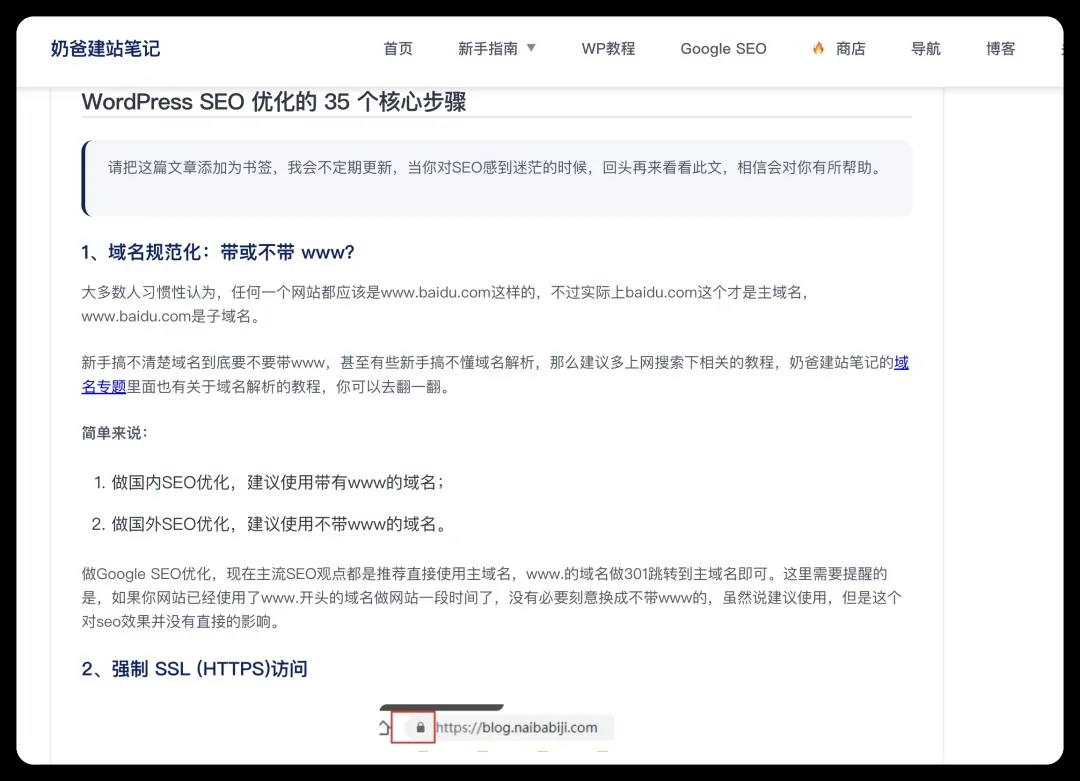Click the heading 2、强制 SSL (HTTPS)访问
1080x781 pixels.
pyautogui.click(x=194, y=669)
